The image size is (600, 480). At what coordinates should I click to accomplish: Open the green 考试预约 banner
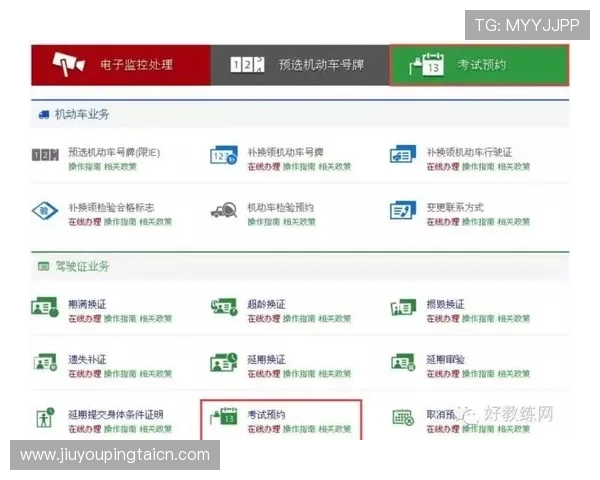click(x=479, y=65)
